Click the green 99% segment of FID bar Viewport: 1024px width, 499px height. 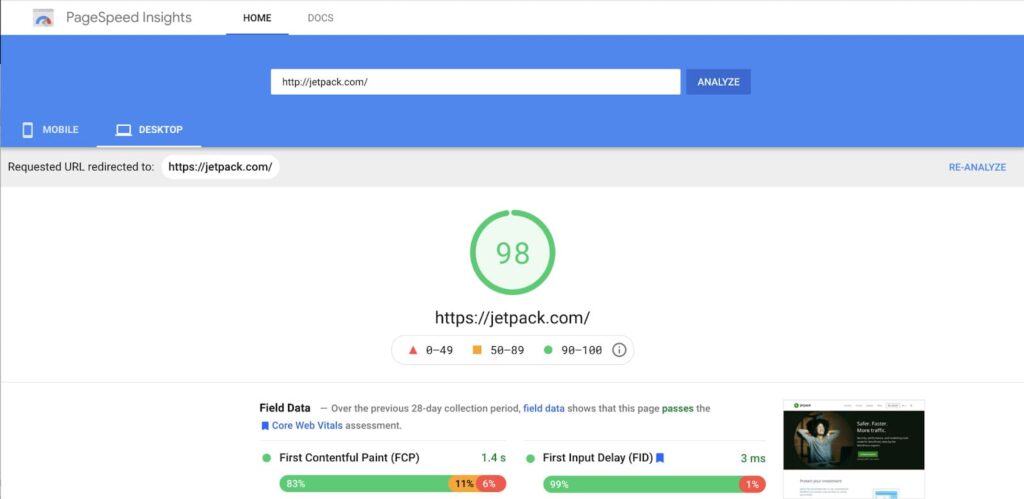click(x=641, y=484)
